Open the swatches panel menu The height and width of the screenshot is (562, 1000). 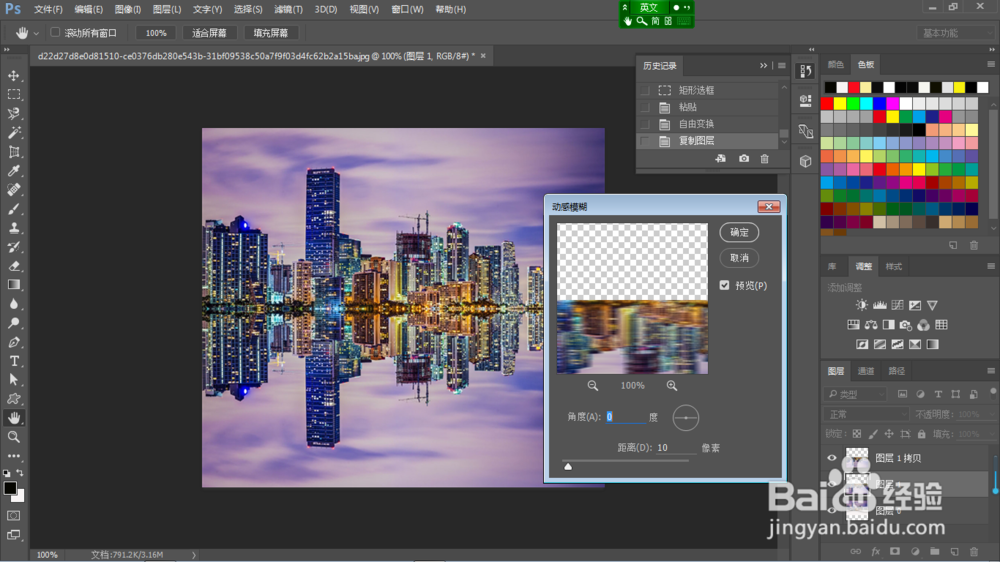point(990,64)
